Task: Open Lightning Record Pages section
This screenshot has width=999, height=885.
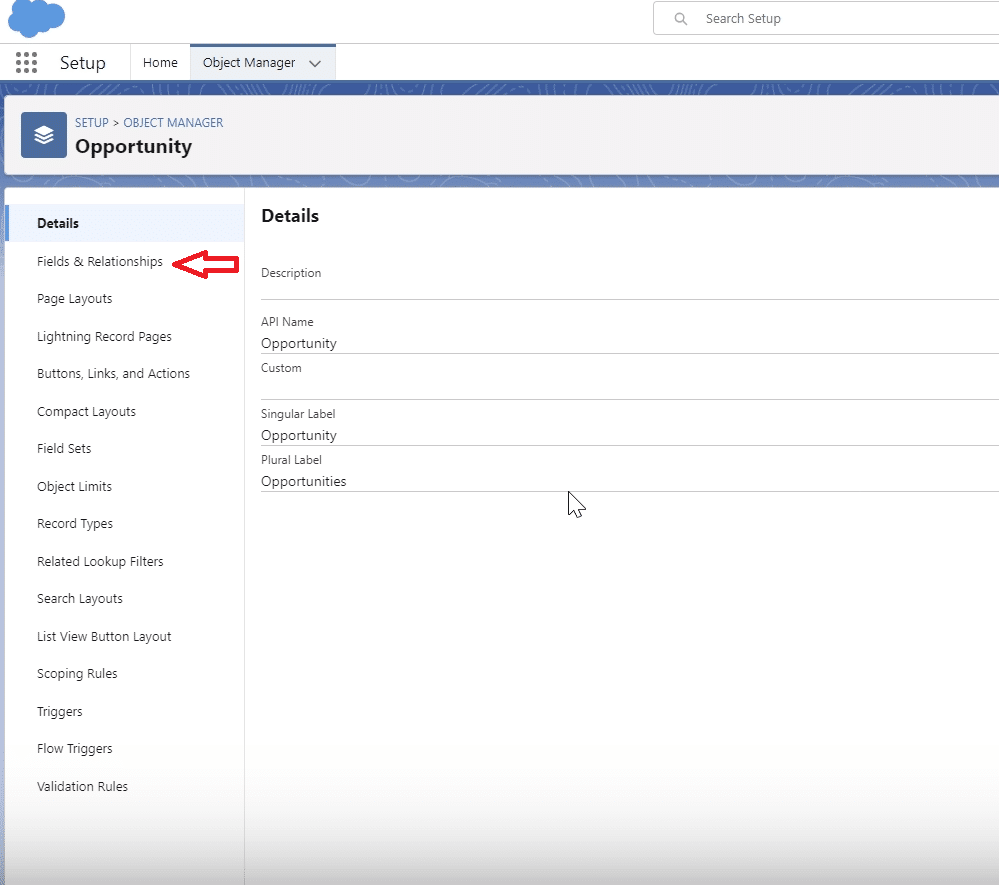Action: click(104, 336)
